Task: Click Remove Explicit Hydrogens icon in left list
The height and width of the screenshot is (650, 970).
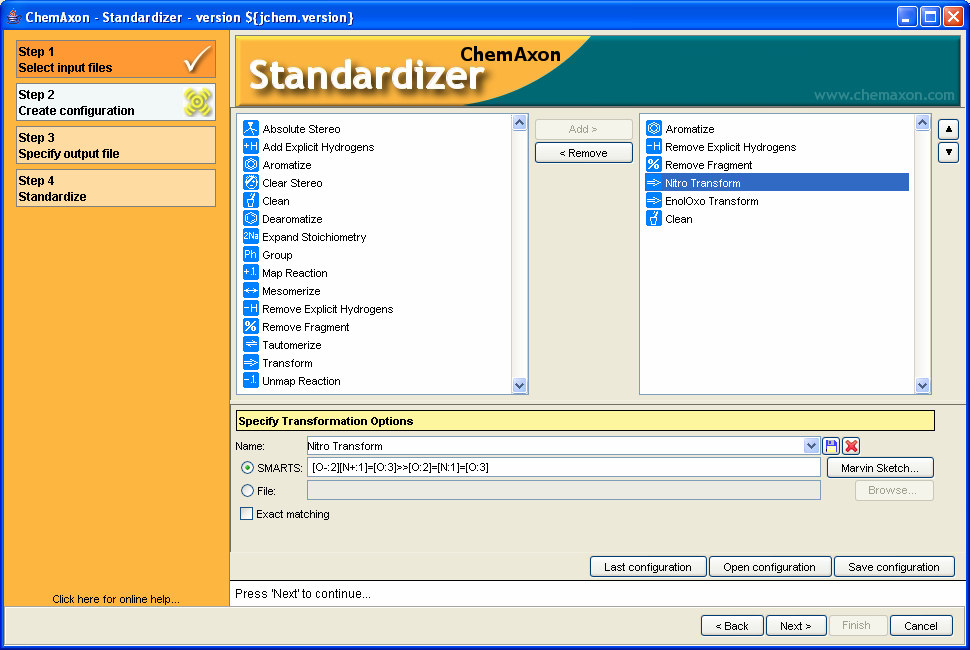Action: (x=251, y=307)
